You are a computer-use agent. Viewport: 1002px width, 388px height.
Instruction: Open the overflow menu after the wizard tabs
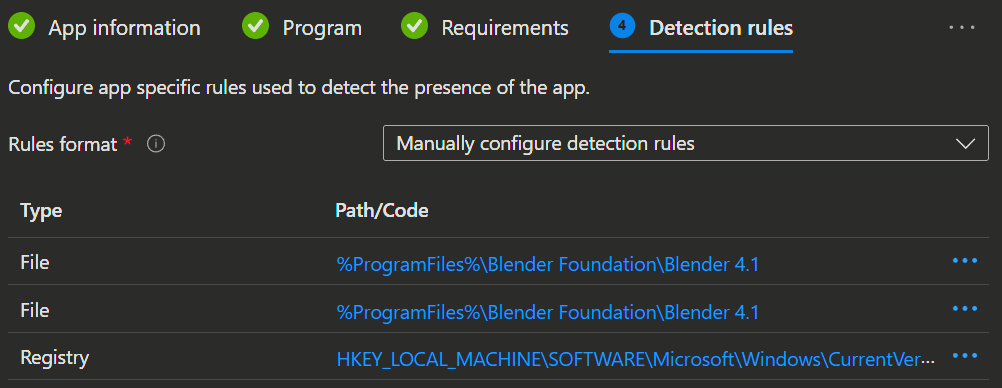tap(962, 27)
